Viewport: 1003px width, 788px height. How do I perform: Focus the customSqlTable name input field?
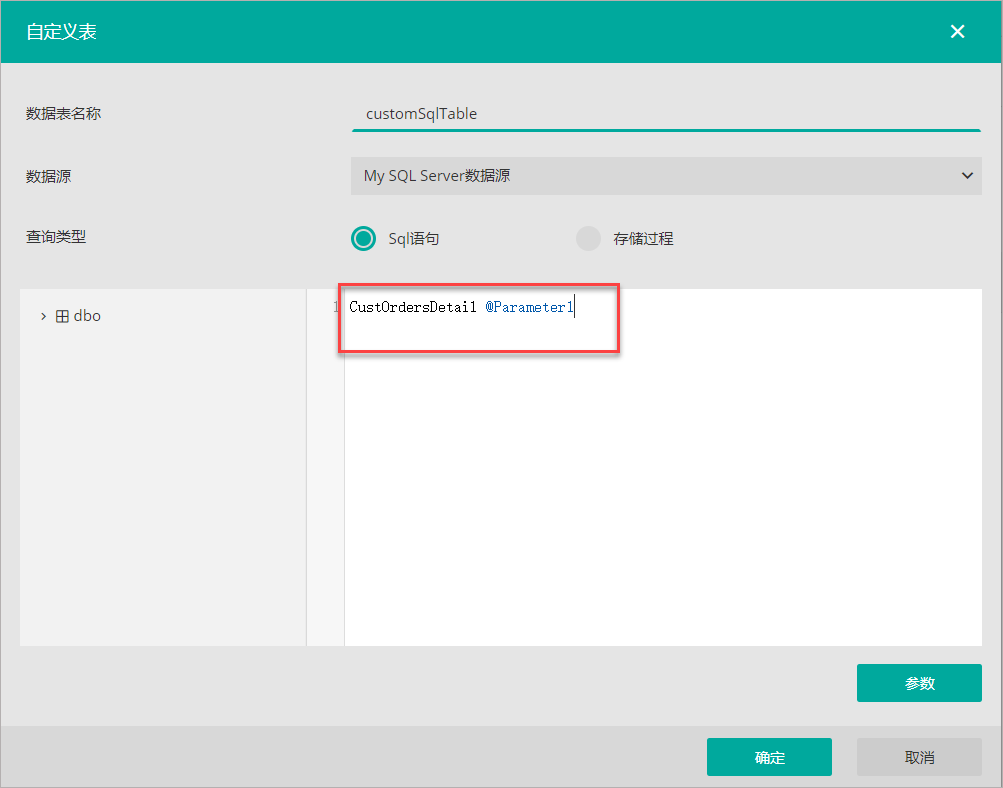pos(665,114)
